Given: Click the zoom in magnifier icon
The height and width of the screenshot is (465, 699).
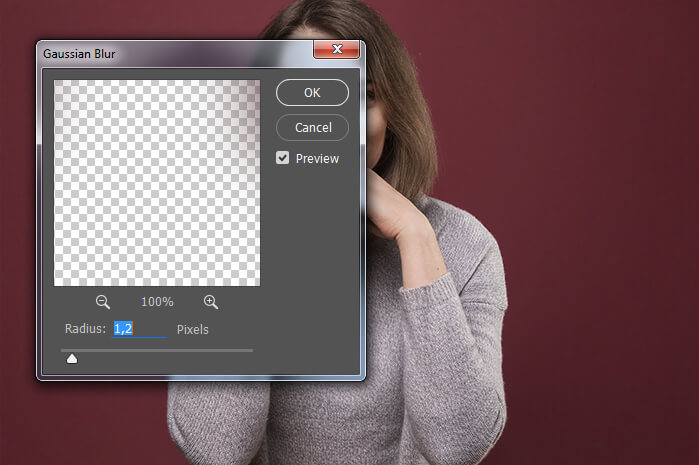Looking at the screenshot, I should click(x=210, y=302).
